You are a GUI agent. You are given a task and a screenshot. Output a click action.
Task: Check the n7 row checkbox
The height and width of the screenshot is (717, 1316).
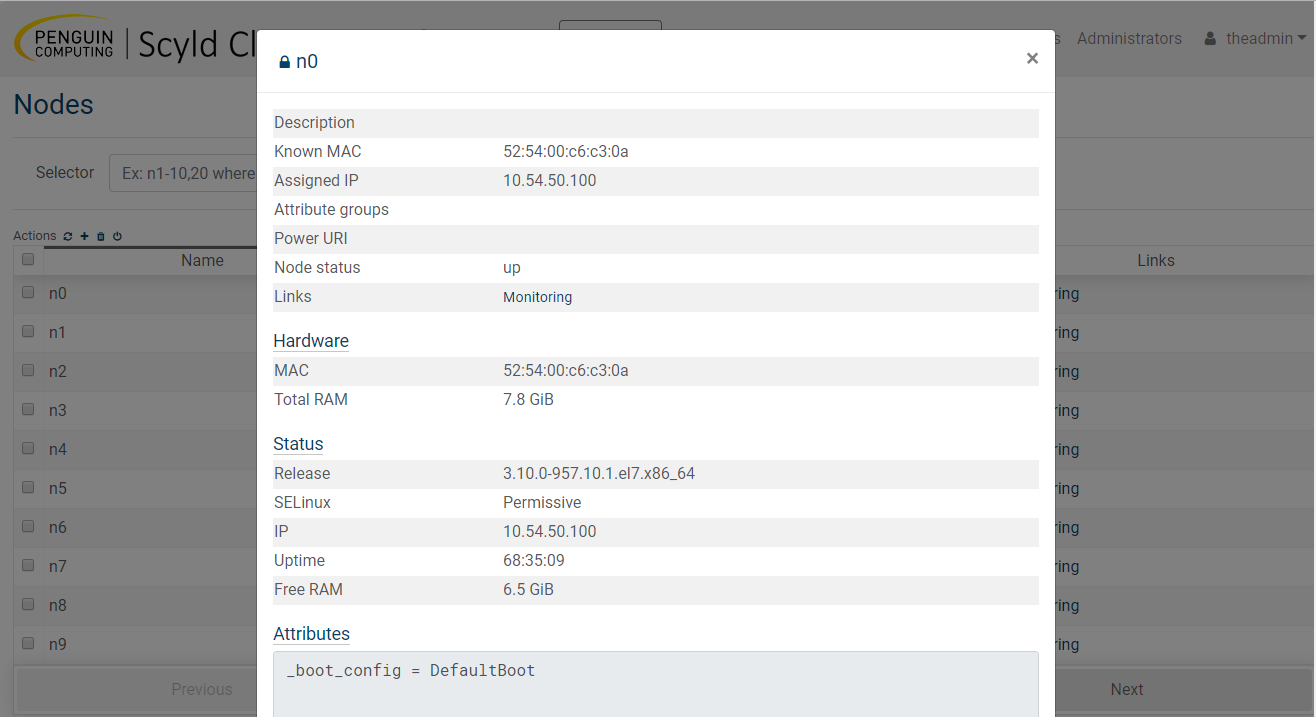28,566
